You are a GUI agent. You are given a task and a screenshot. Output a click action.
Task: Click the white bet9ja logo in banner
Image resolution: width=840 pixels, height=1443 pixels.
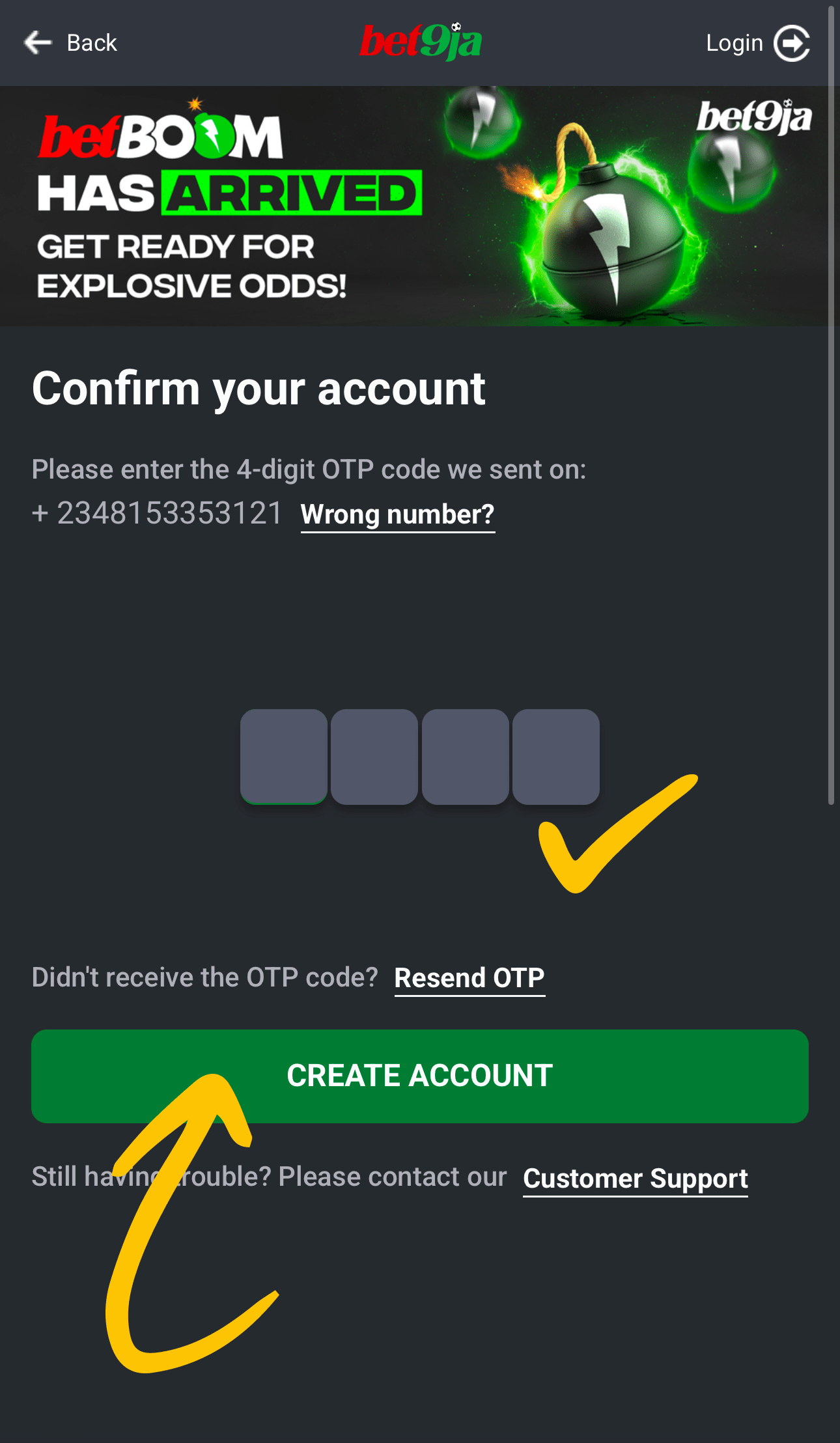point(754,117)
